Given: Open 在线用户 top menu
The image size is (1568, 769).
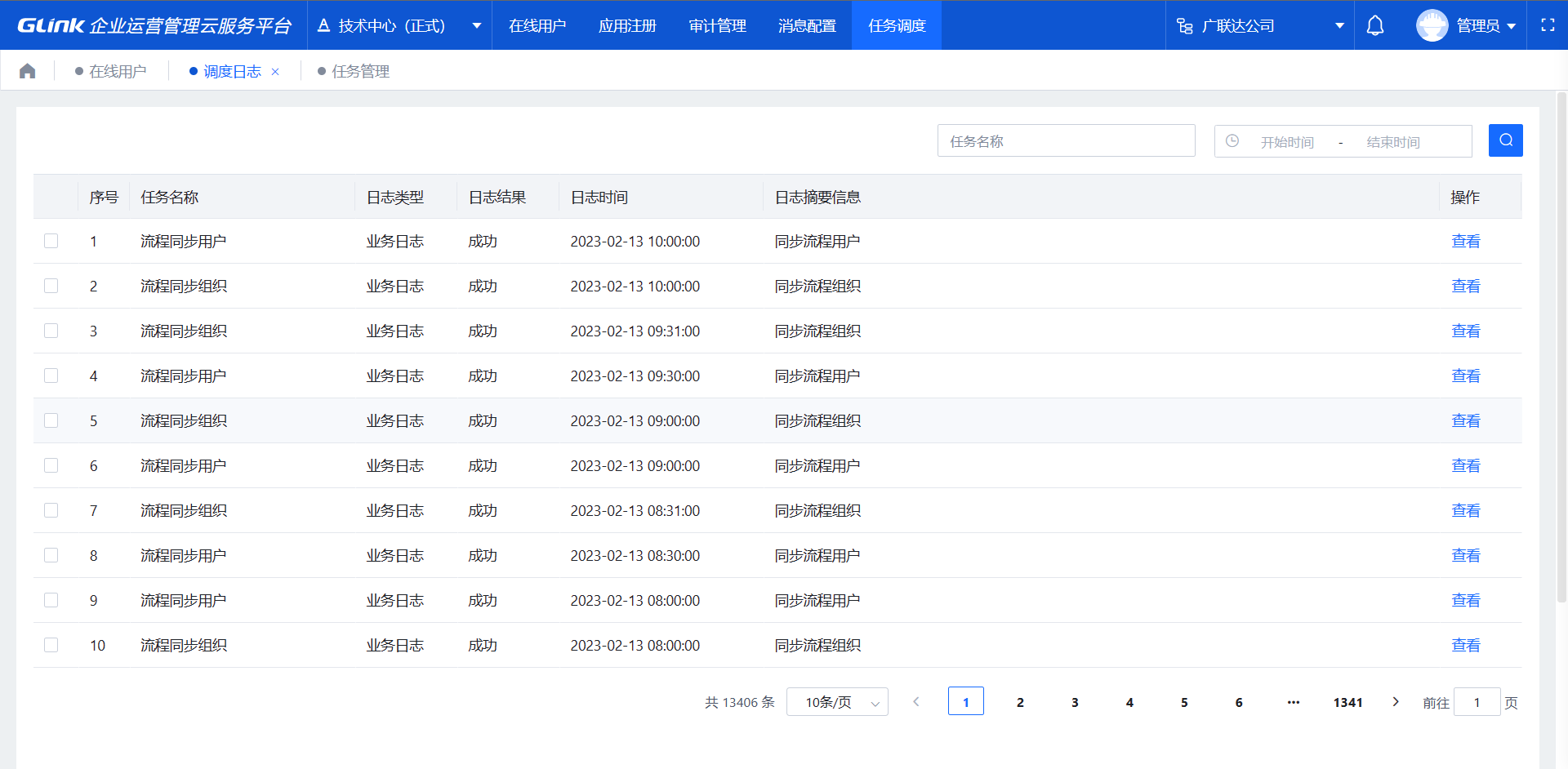Looking at the screenshot, I should point(537,25).
